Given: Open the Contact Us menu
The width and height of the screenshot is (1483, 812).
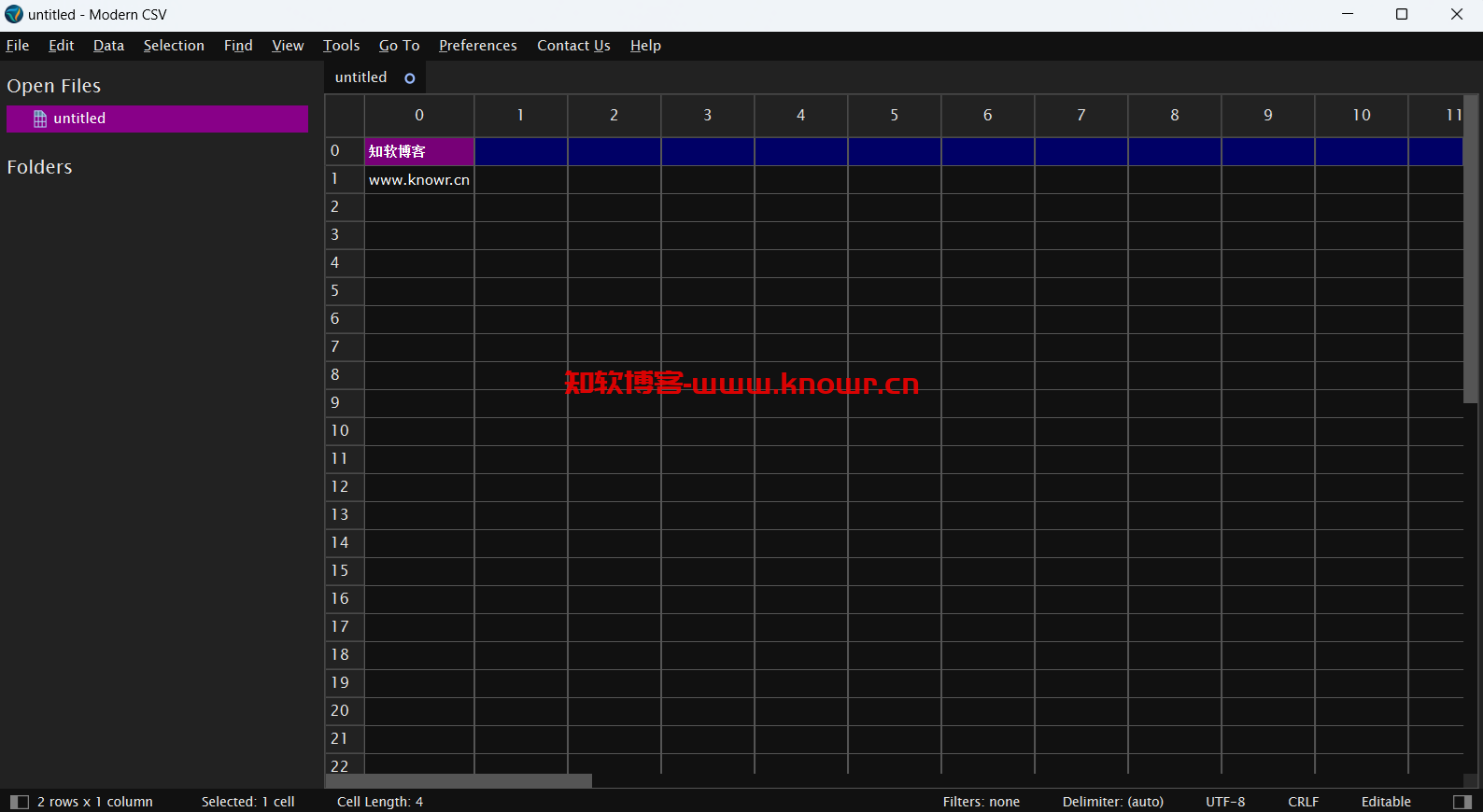Looking at the screenshot, I should point(573,46).
